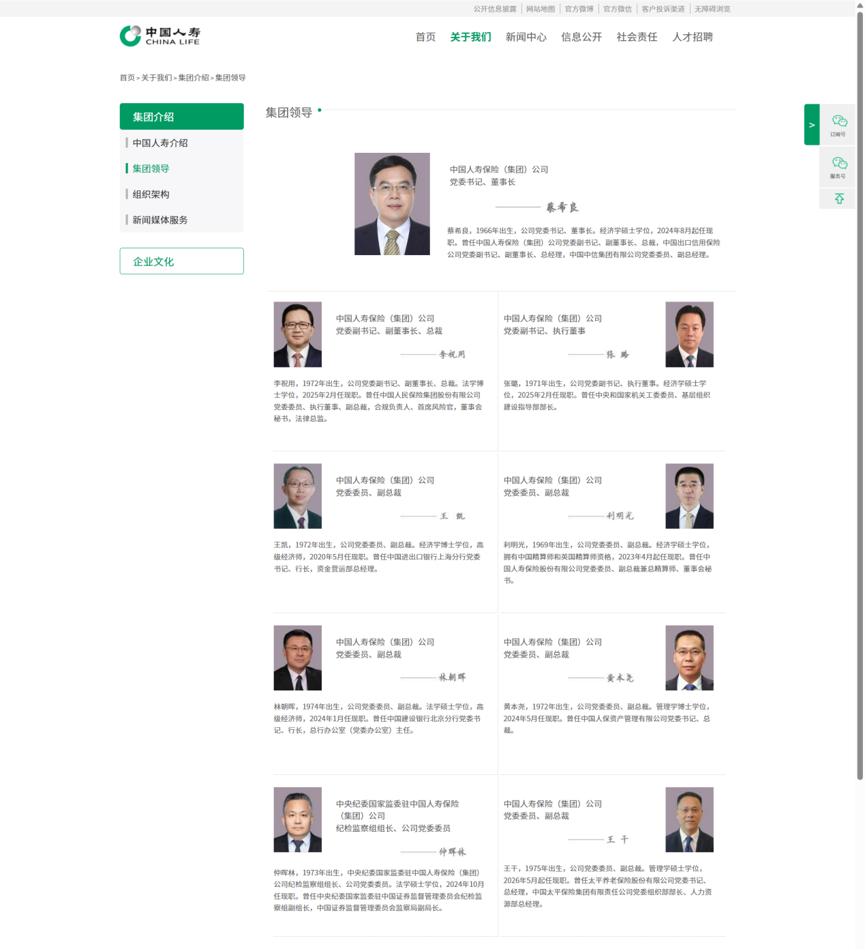The height and width of the screenshot is (949, 865).
Task: Click 网站地图 top link
Action: click(541, 9)
